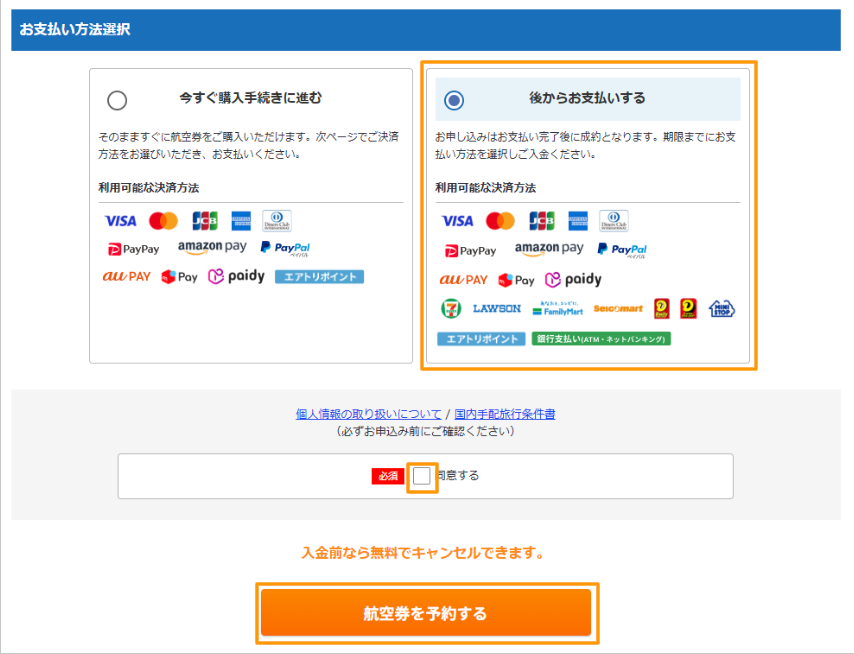
Task: Click the green 銀行支払い badge
Action: pyautogui.click(x=601, y=339)
